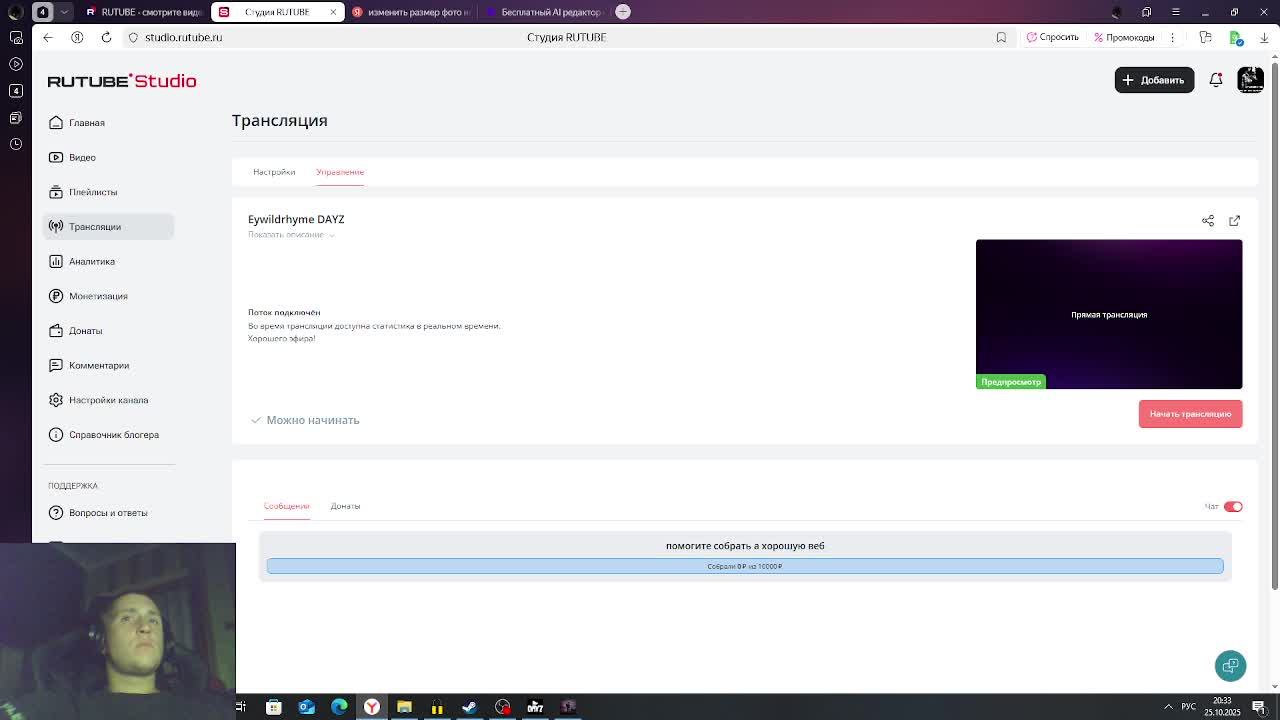Open Комментарии section
The width and height of the screenshot is (1280, 720).
click(108, 365)
